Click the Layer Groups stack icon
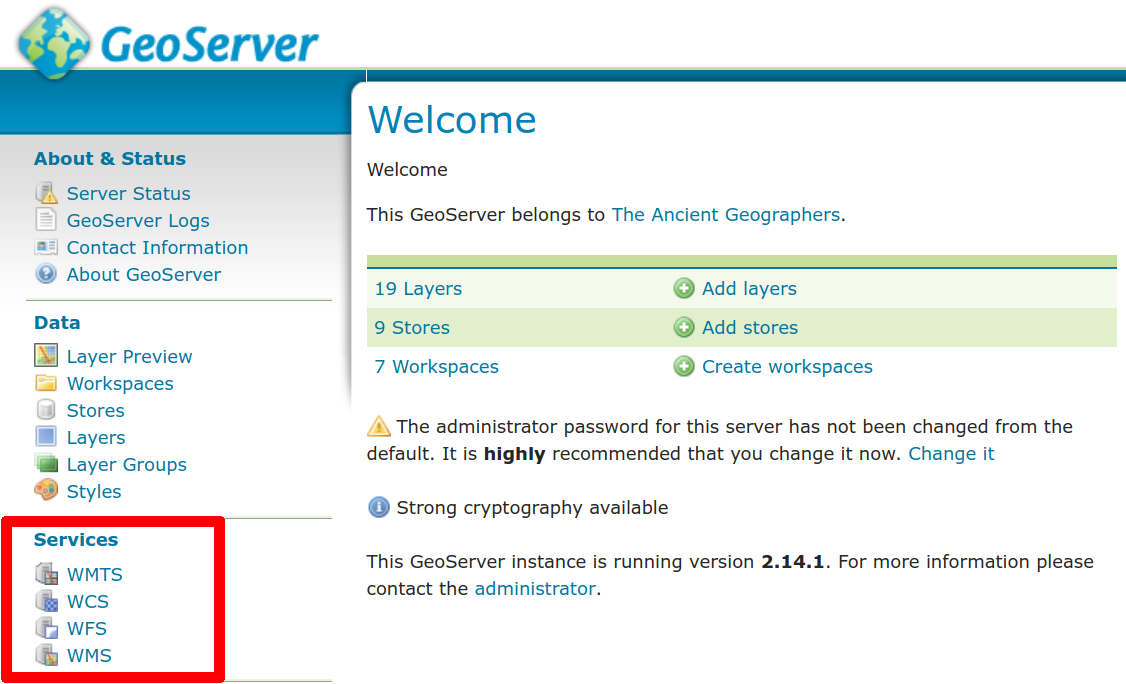This screenshot has width=1126, height=684. click(46, 464)
